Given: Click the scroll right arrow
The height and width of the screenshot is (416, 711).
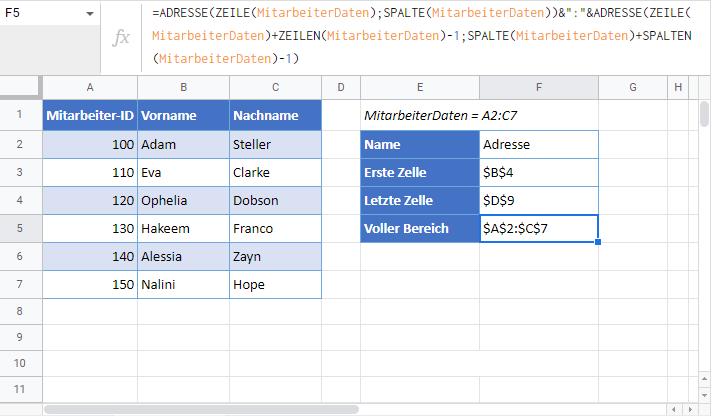Looking at the screenshot, I should point(690,410).
